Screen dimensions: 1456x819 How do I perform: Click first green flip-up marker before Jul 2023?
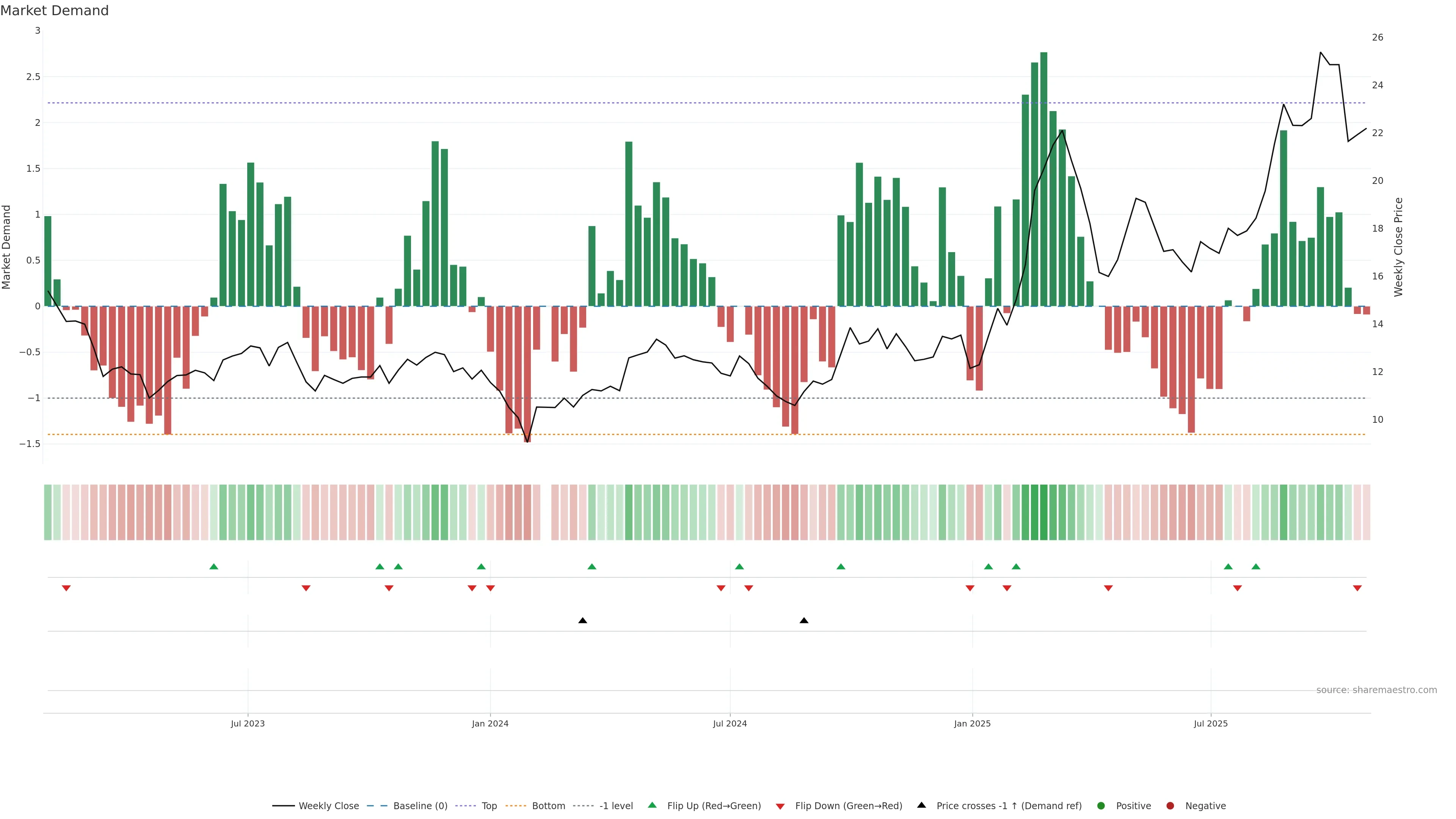point(213,566)
